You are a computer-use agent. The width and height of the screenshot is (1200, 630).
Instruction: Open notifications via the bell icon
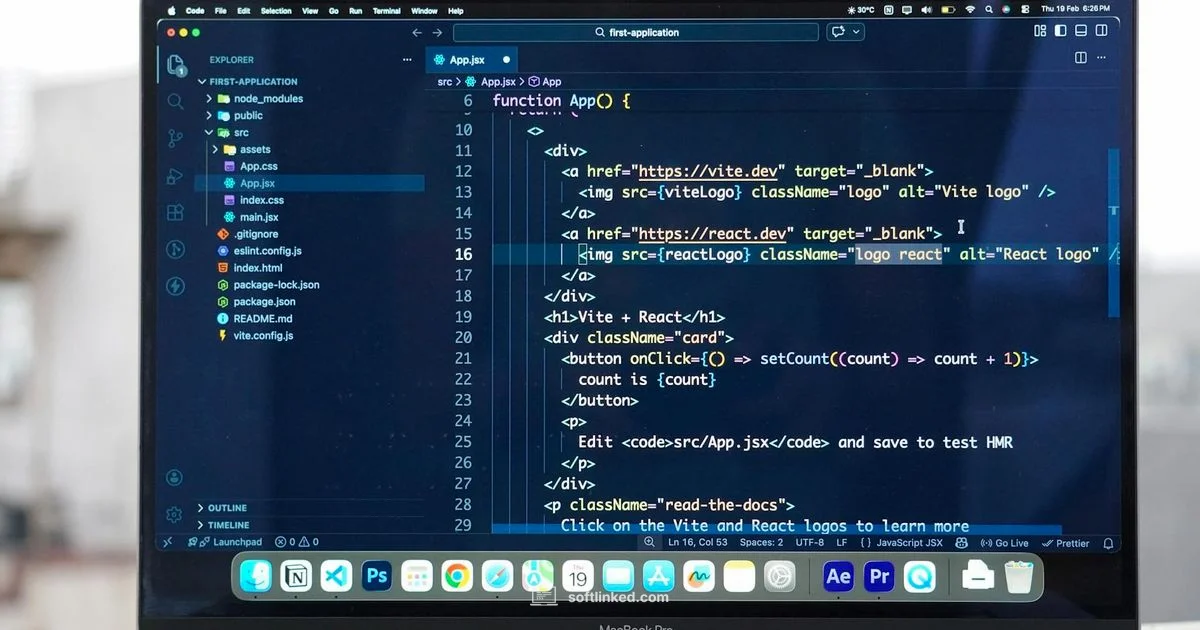(x=1108, y=542)
